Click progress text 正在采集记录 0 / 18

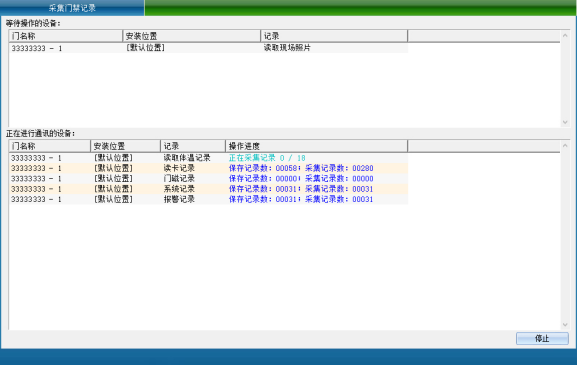(267, 158)
